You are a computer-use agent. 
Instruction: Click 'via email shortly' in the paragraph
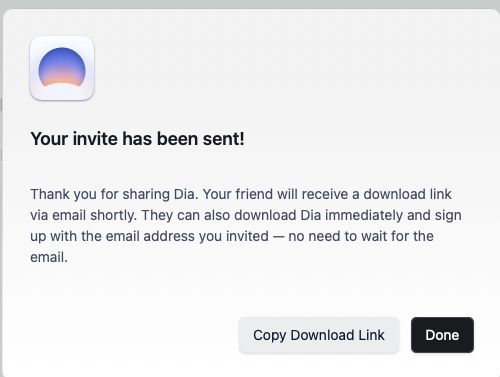[84, 215]
